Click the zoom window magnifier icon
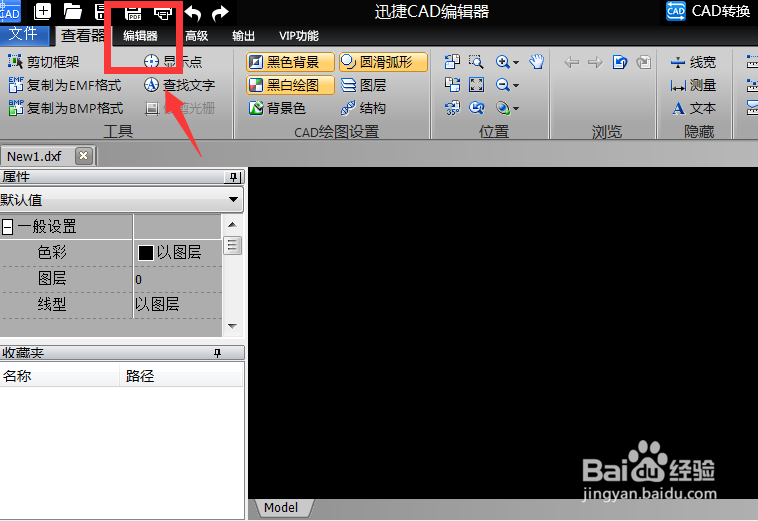This screenshot has width=758, height=521. coord(476,61)
